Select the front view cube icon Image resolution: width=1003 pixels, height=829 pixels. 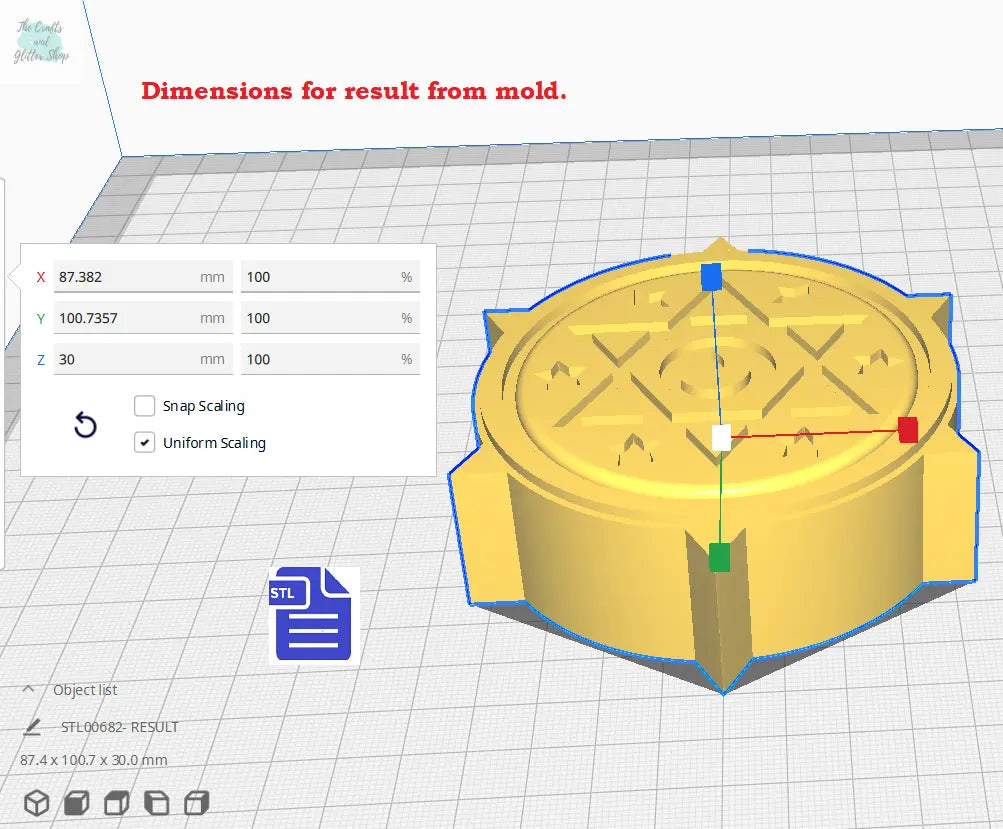pyautogui.click(x=77, y=803)
